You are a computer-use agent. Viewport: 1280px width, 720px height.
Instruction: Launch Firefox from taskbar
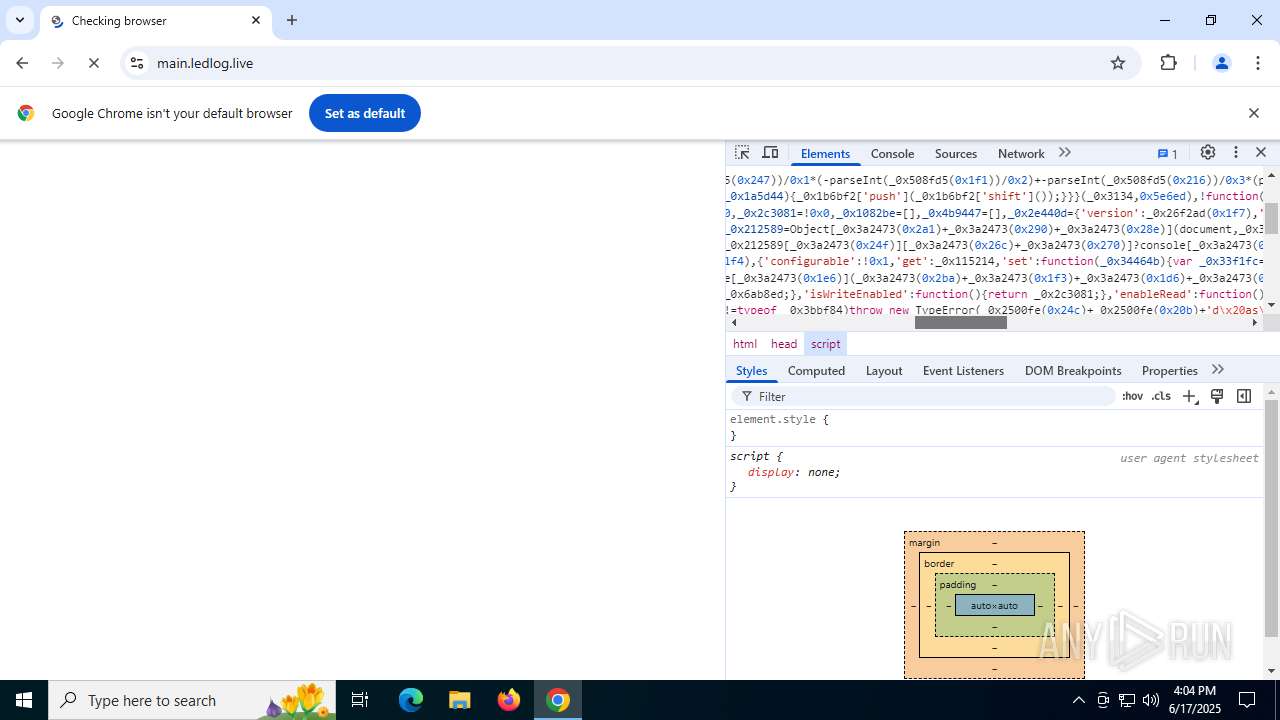pos(509,700)
